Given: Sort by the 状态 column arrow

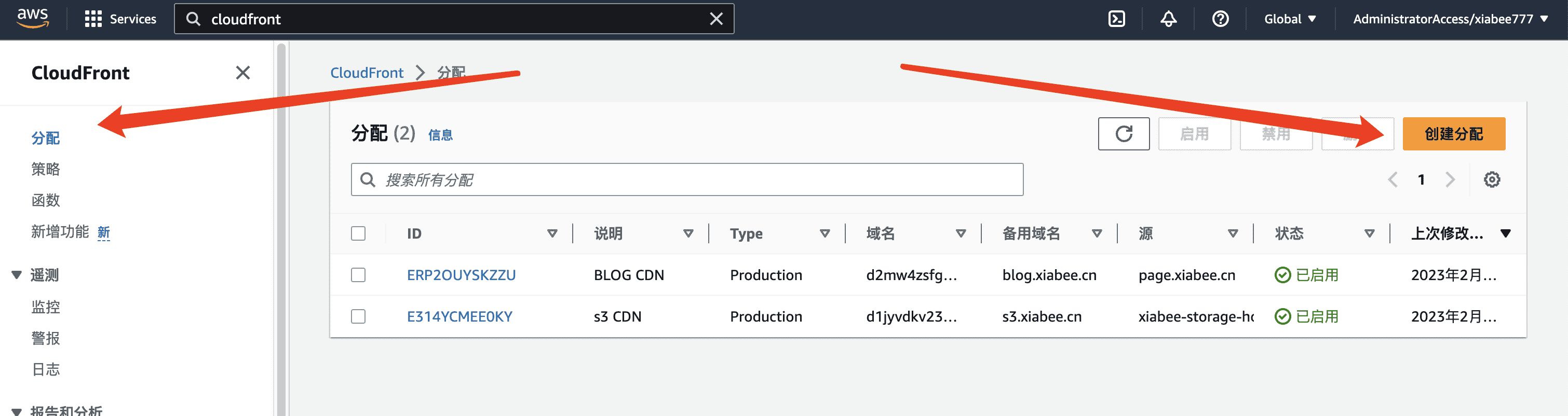Looking at the screenshot, I should click(1369, 233).
